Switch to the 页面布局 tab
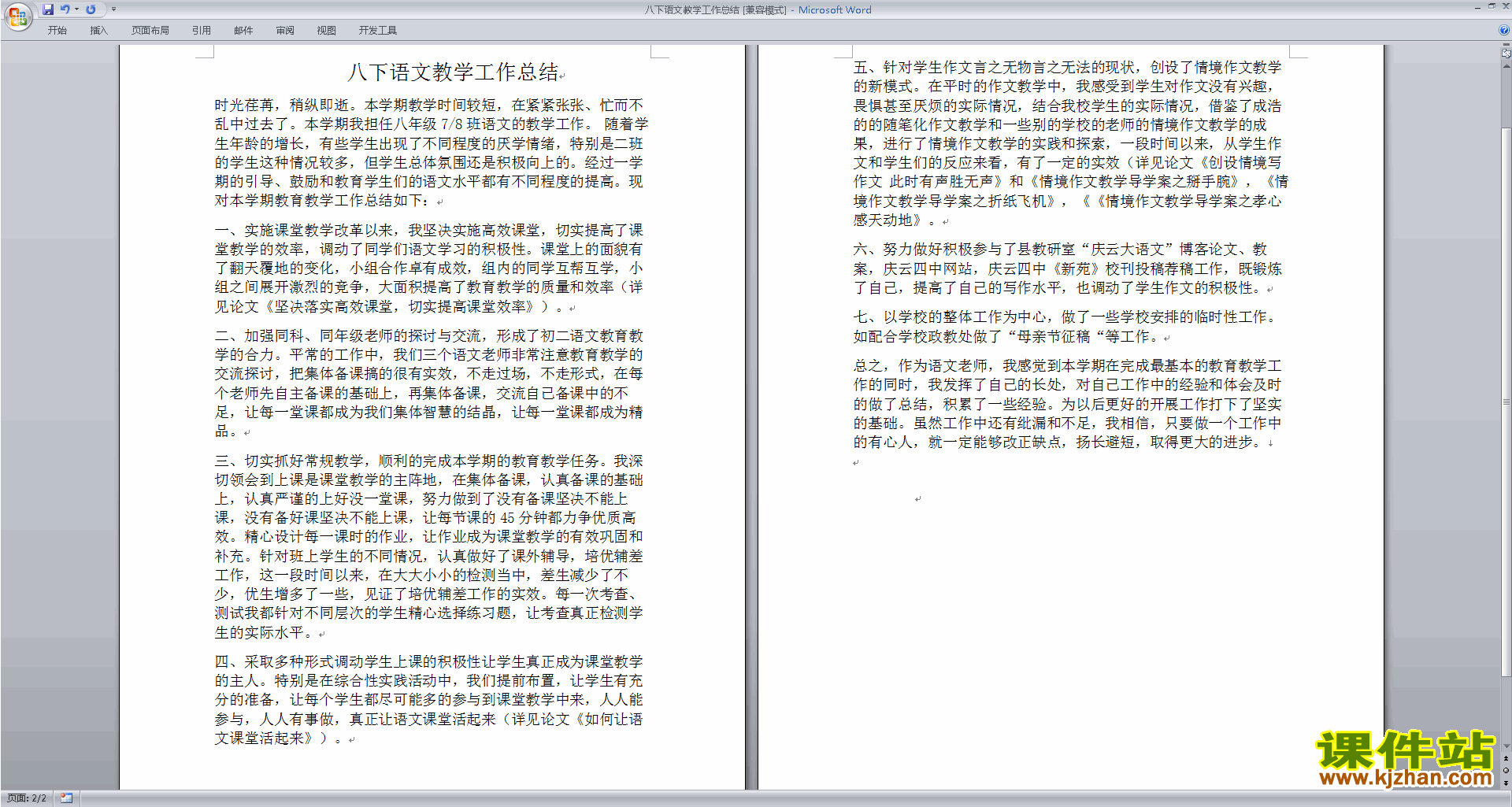Image resolution: width=1512 pixels, height=807 pixels. pos(150,31)
